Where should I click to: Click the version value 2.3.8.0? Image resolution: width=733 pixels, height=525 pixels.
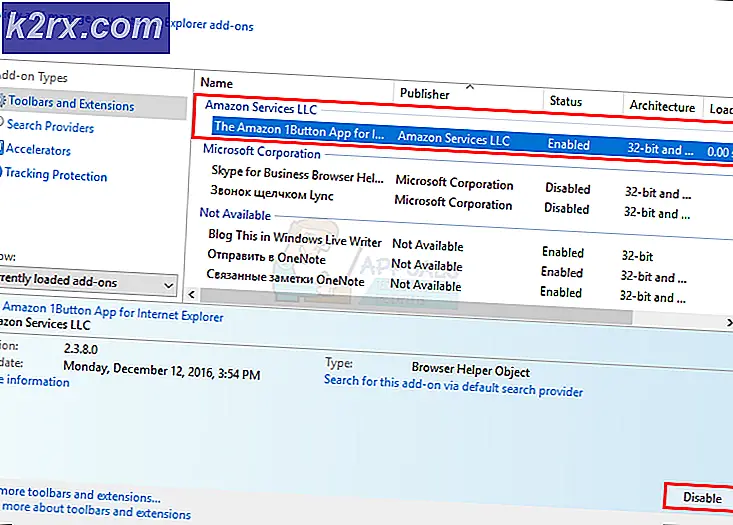tap(81, 349)
